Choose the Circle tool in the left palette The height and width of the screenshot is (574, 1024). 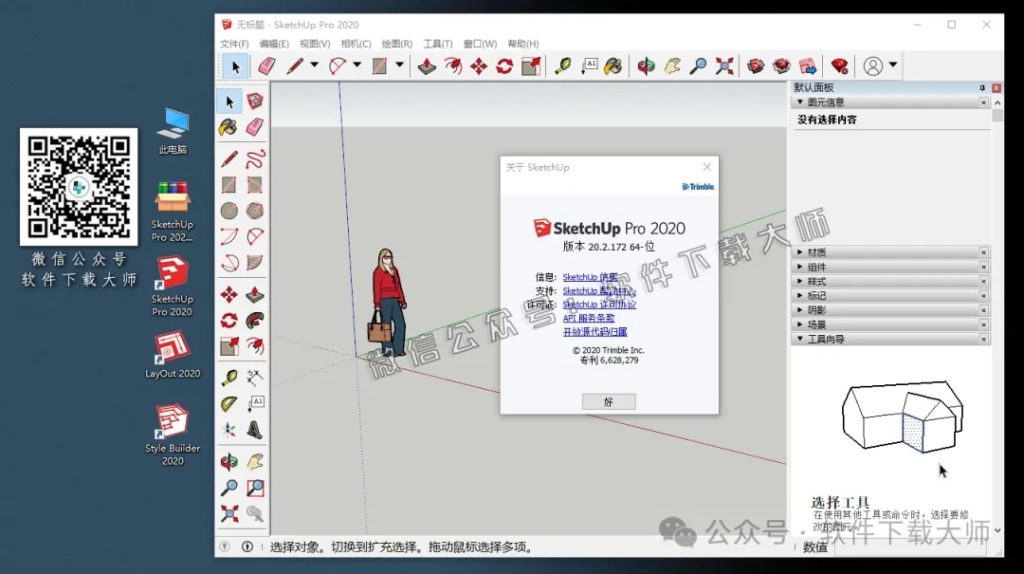(x=229, y=210)
